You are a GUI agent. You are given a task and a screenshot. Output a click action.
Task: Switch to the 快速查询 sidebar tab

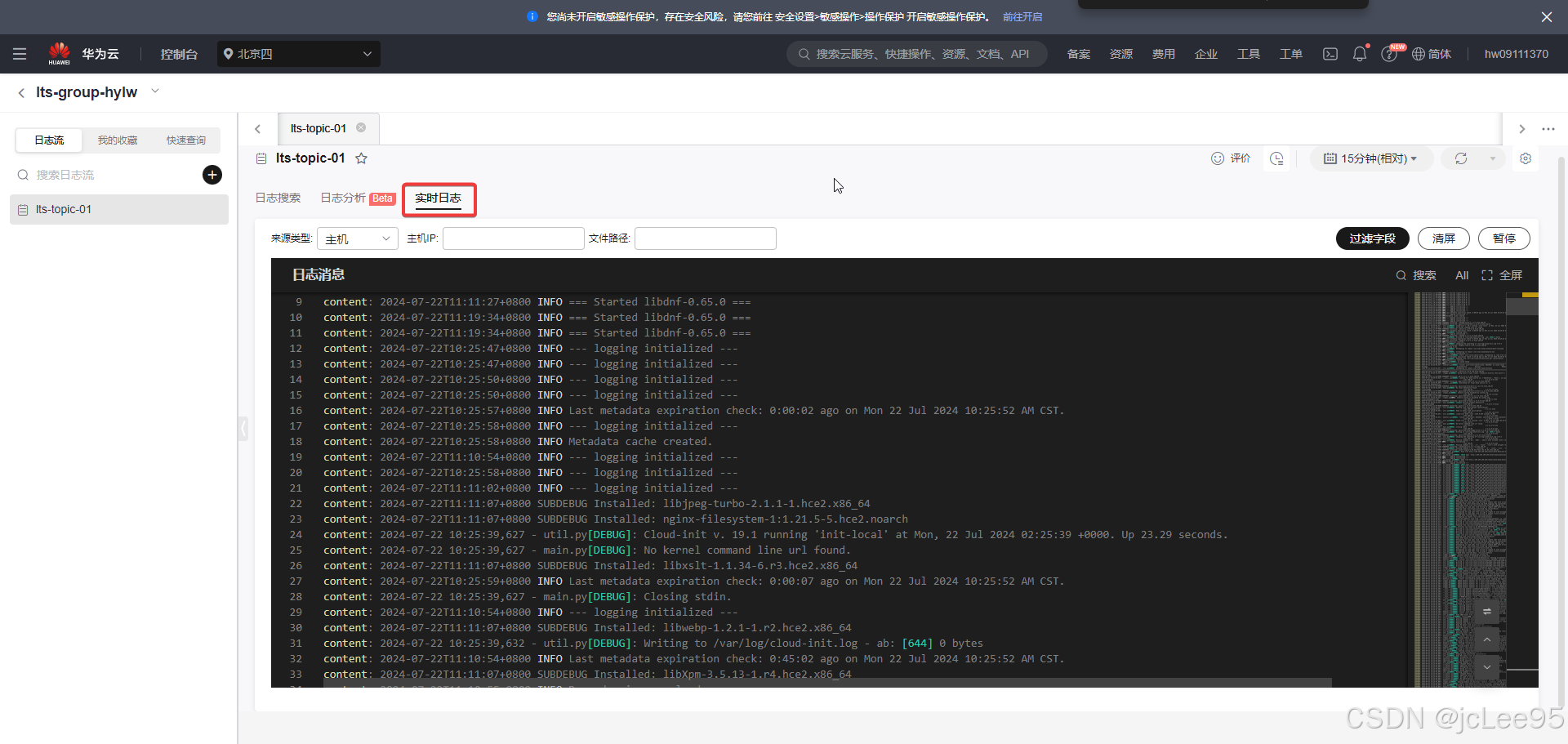tap(186, 140)
